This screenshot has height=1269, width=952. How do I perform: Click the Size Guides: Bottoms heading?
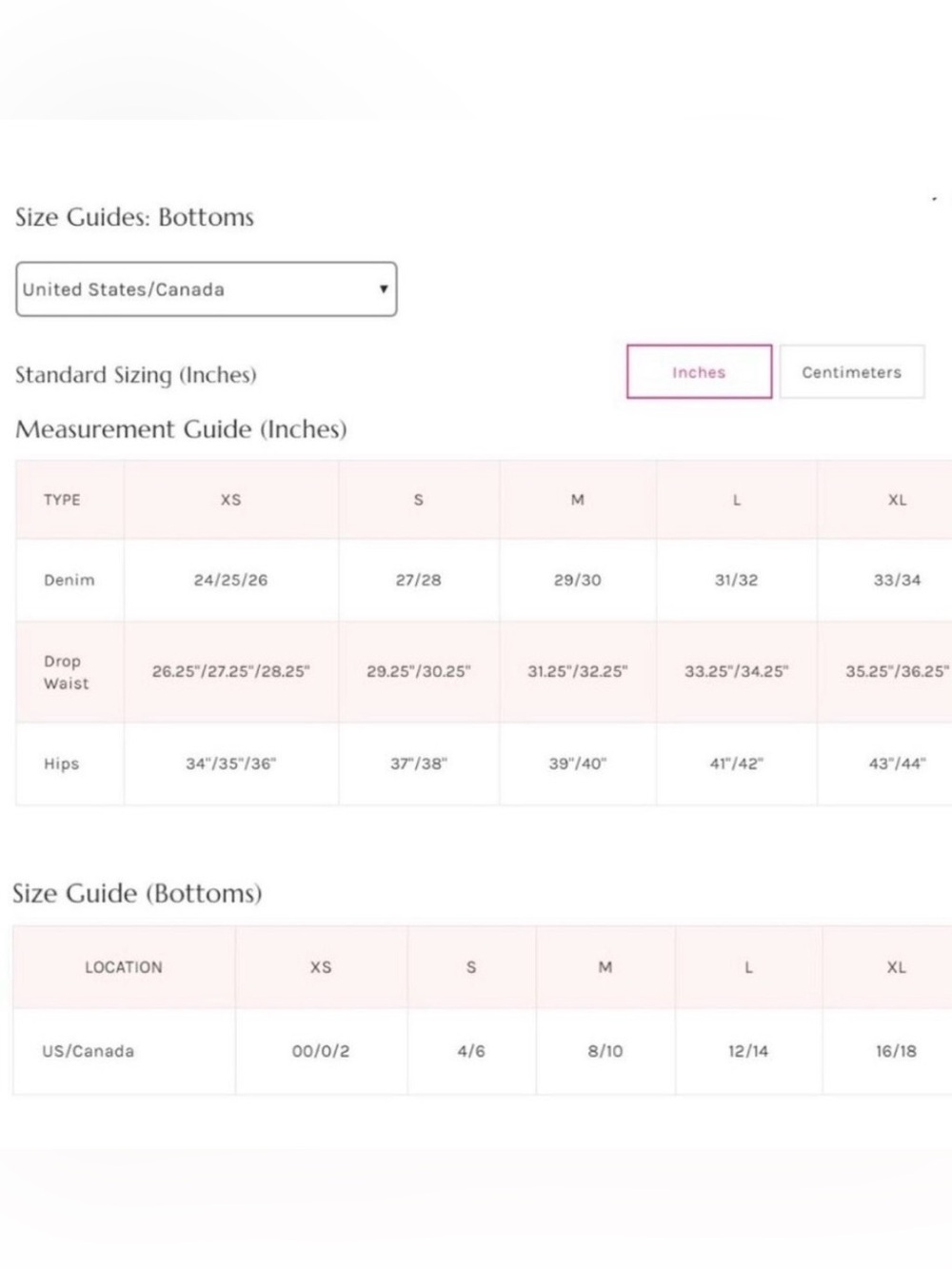[134, 217]
